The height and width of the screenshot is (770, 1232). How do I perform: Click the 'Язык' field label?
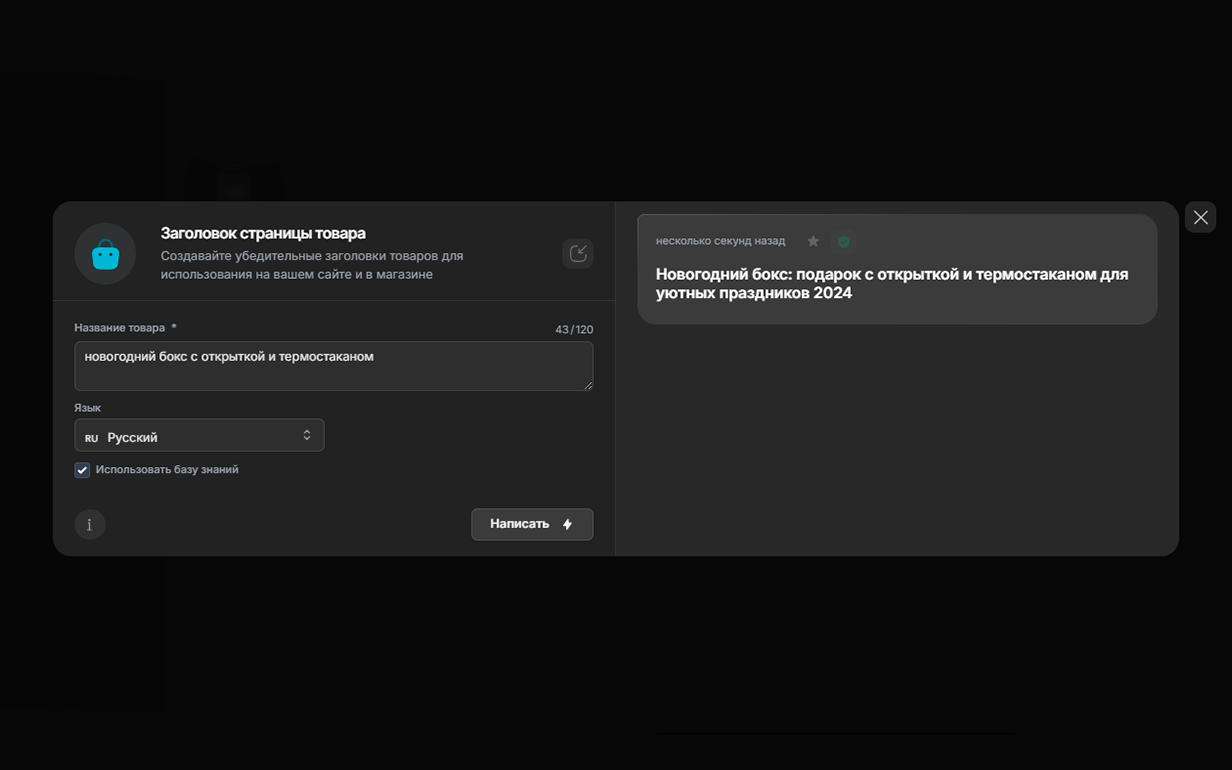point(87,408)
